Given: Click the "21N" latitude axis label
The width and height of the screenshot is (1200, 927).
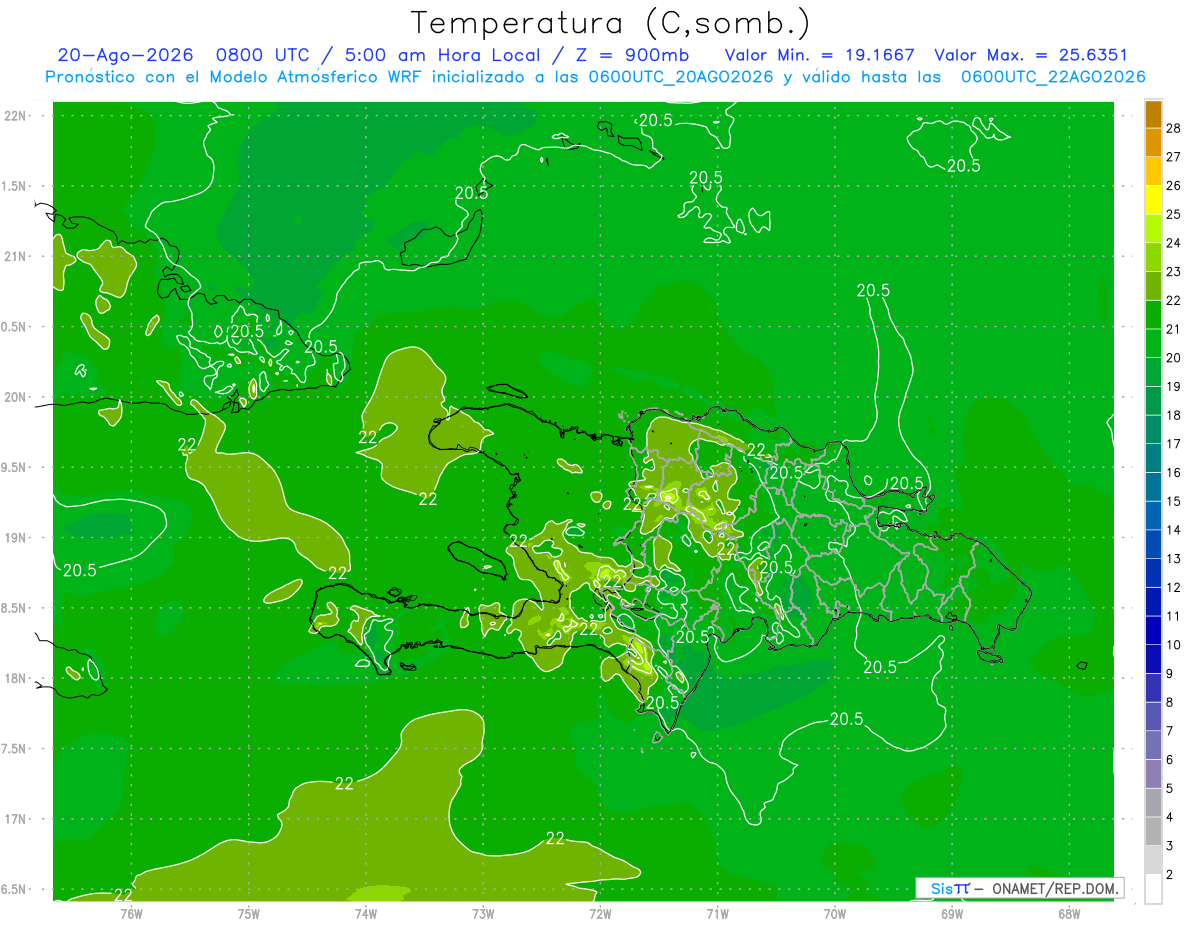Looking at the screenshot, I should coord(16,257).
